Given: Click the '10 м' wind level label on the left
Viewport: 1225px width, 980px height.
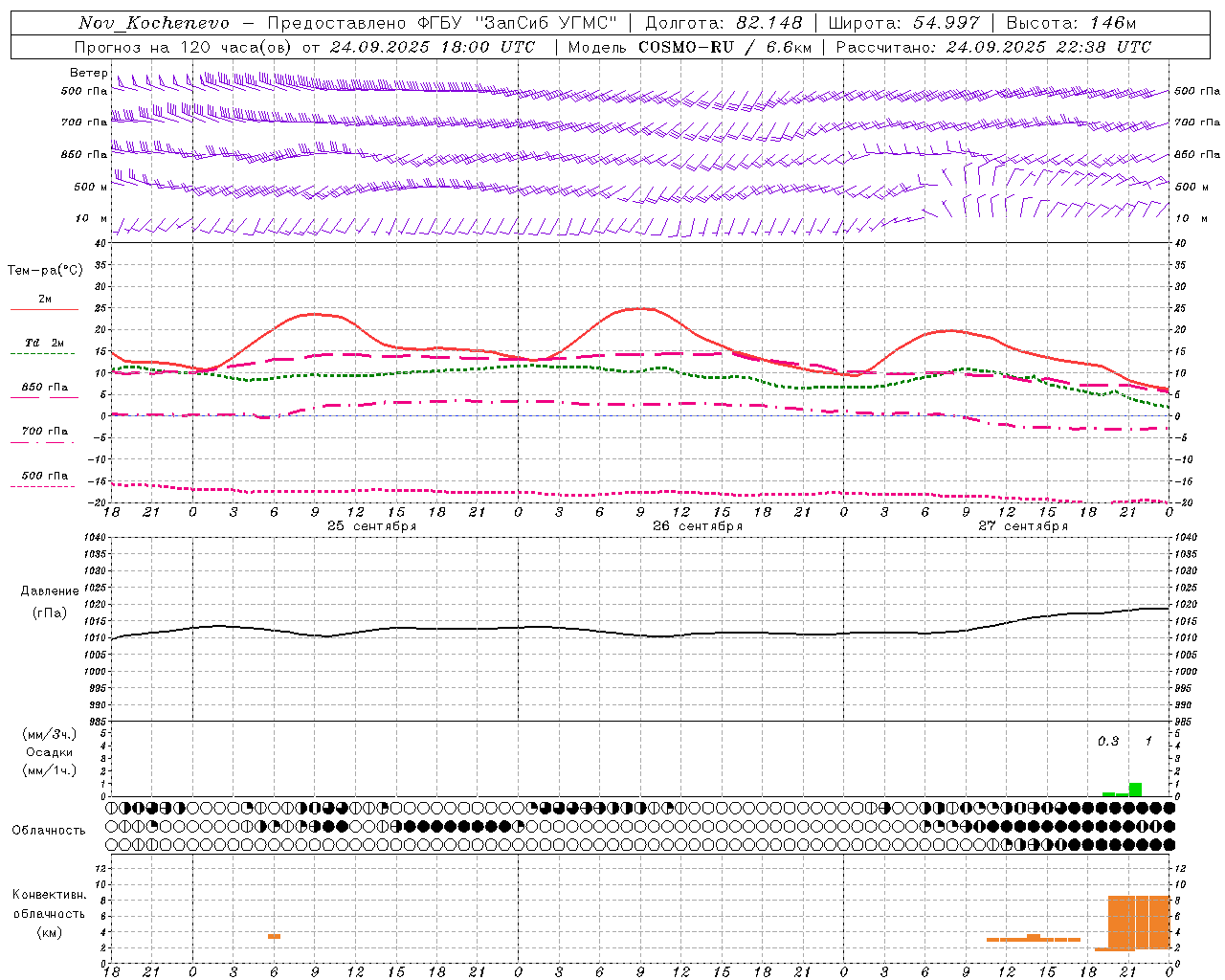Looking at the screenshot, I should (x=92, y=219).
